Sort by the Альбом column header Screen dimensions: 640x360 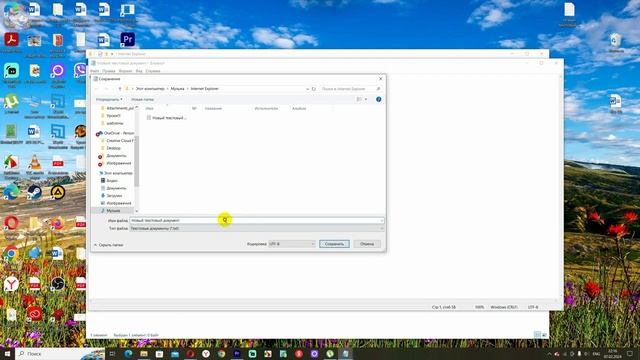point(299,109)
